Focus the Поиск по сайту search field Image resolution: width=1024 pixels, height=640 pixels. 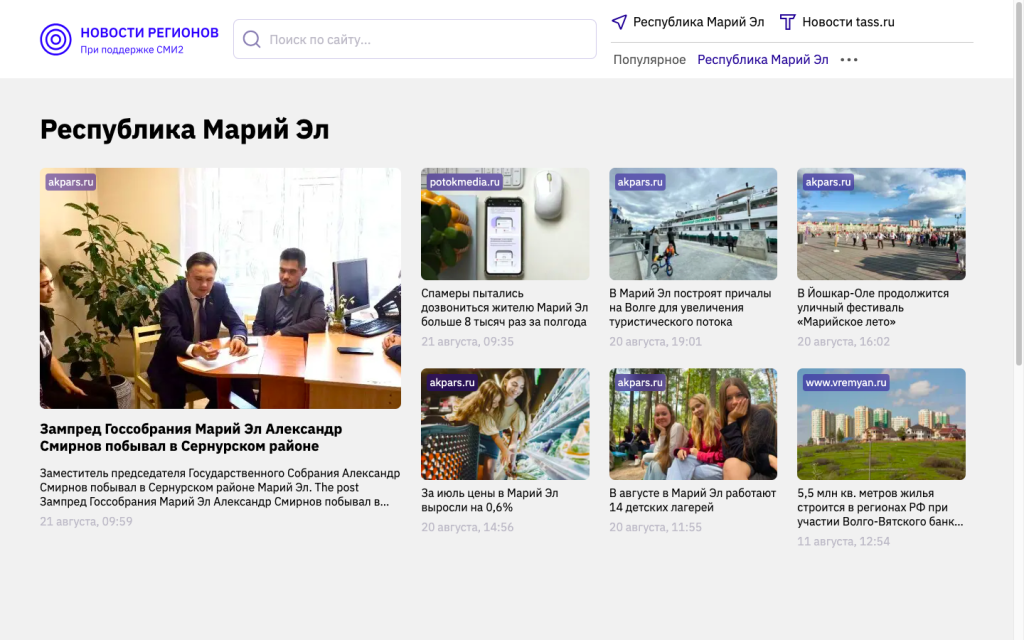point(415,39)
